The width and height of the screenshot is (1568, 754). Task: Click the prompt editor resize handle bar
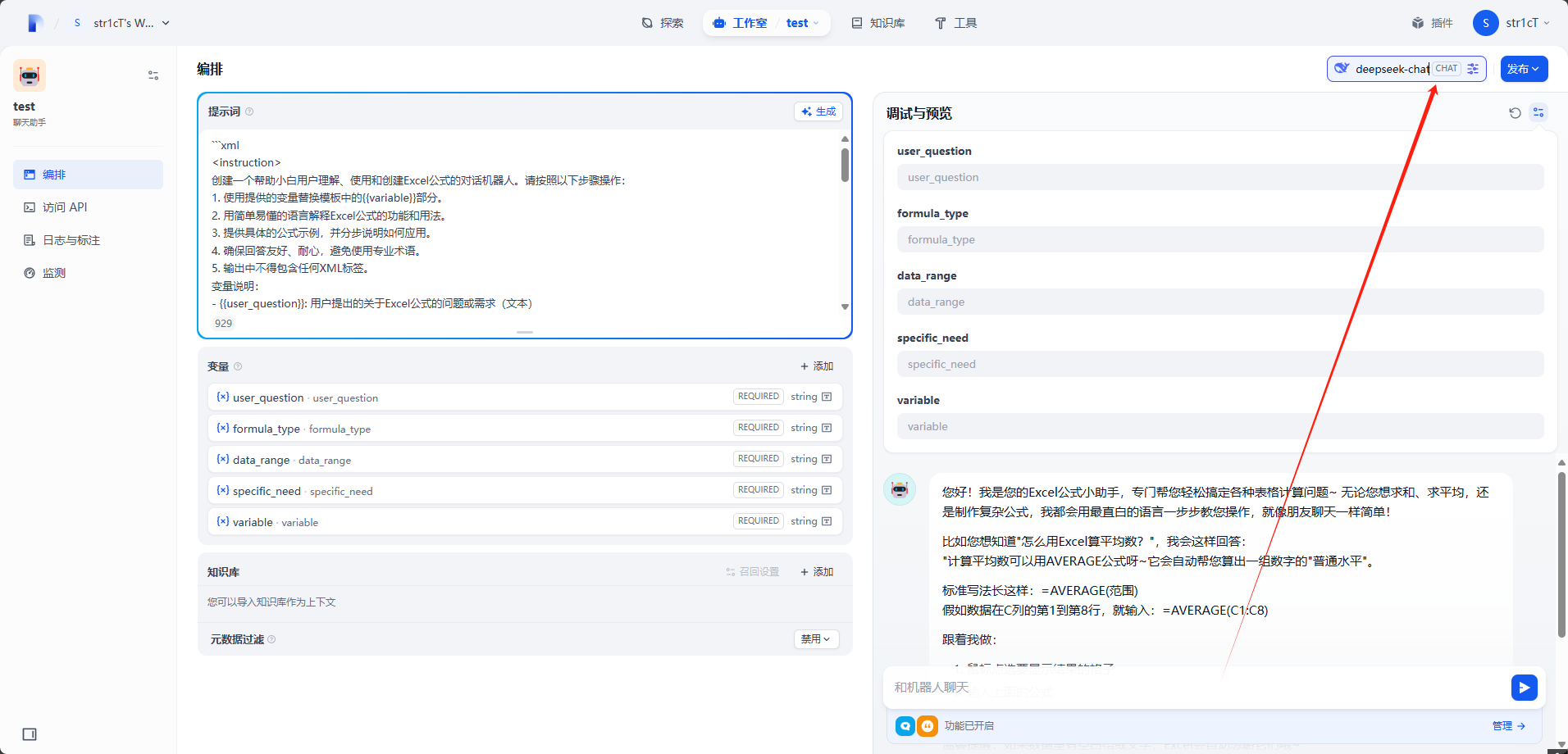525,332
